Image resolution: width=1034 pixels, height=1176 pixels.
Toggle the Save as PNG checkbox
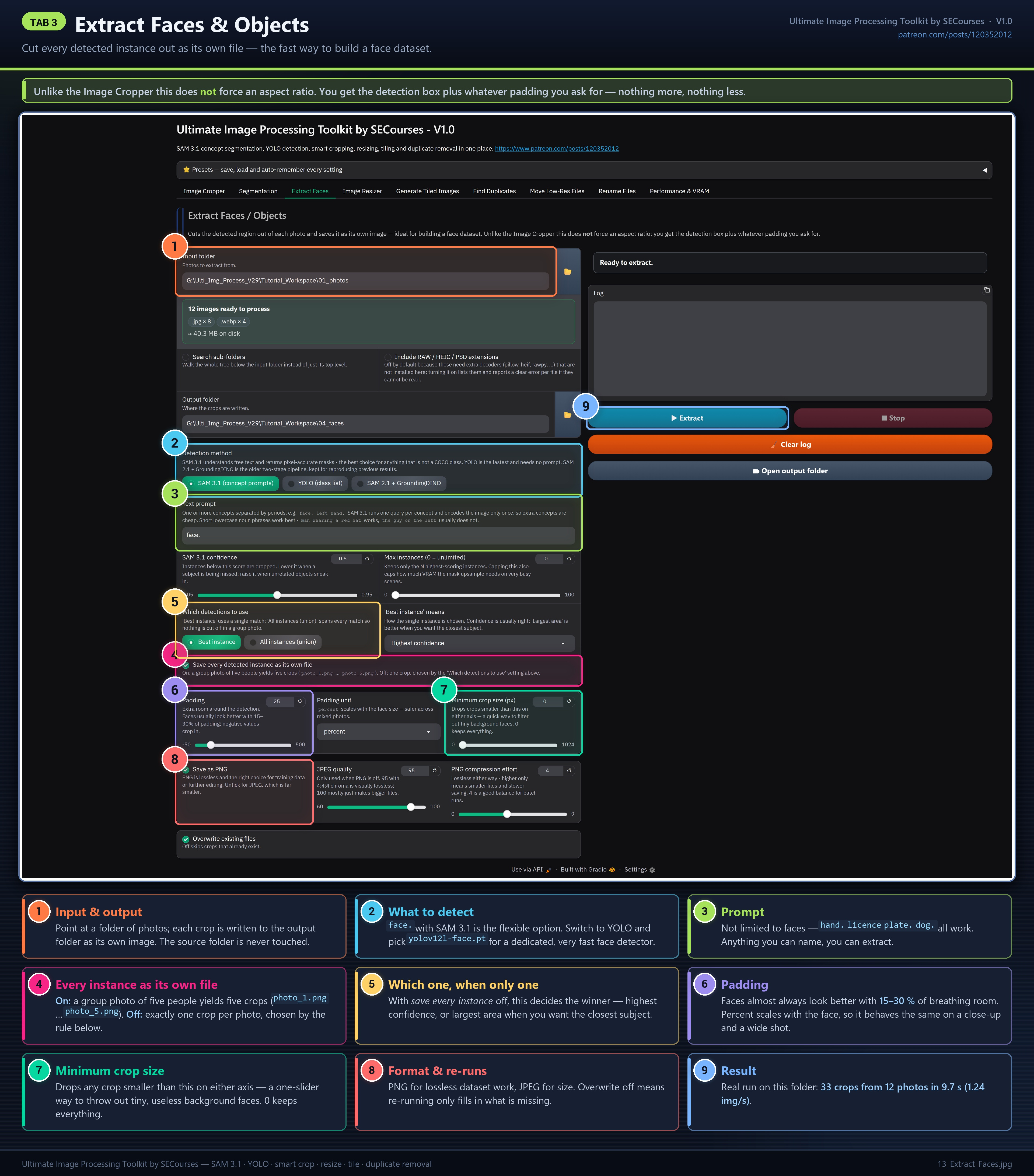click(x=186, y=770)
